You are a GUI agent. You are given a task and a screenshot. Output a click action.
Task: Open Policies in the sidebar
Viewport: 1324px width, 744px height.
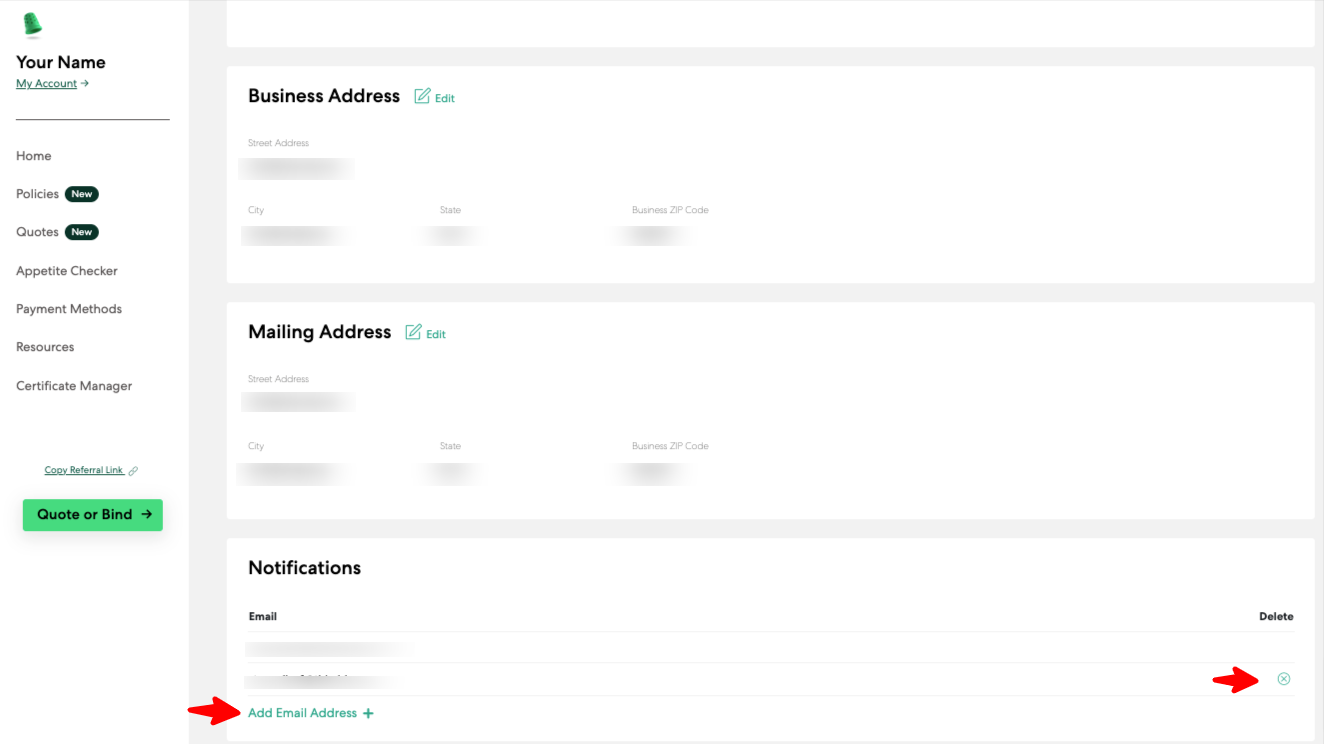(37, 194)
